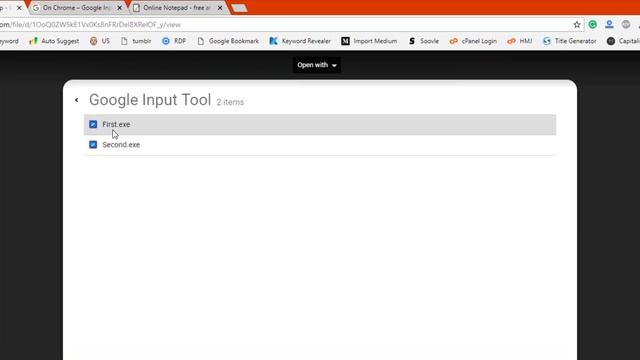
Task: Switch to the 'On Chrome – Google Input' tab
Action: (77, 8)
